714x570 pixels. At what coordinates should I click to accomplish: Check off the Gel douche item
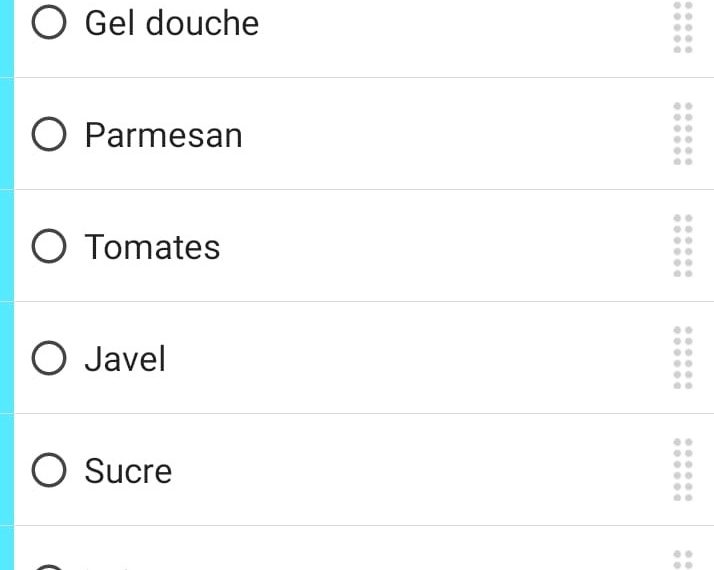(x=49, y=22)
